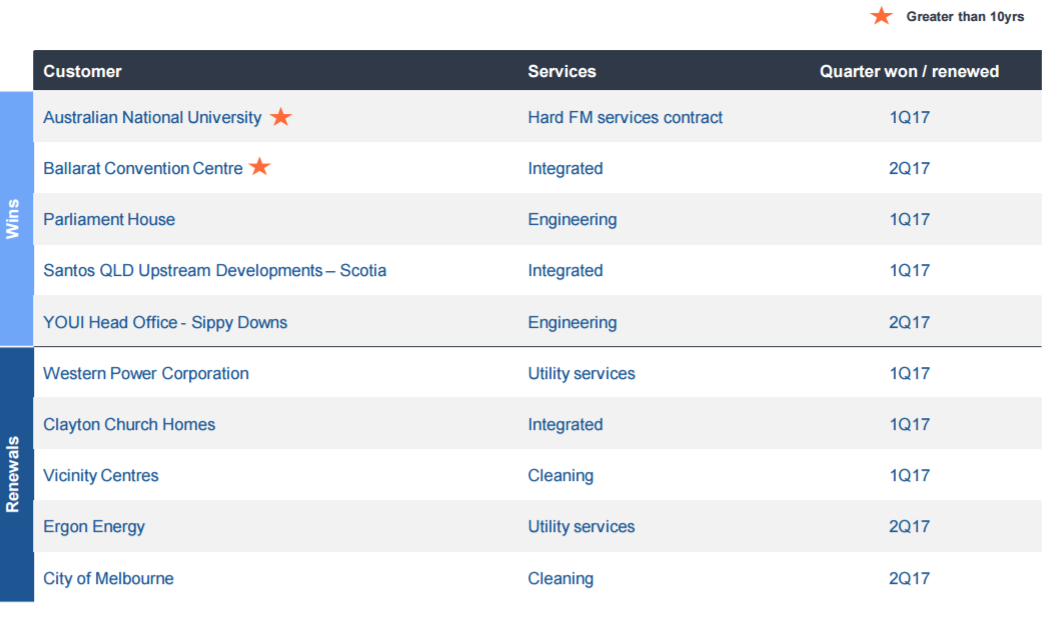Click the Greater than 10yrs legend text
This screenshot has width=1060, height=624.
click(965, 16)
